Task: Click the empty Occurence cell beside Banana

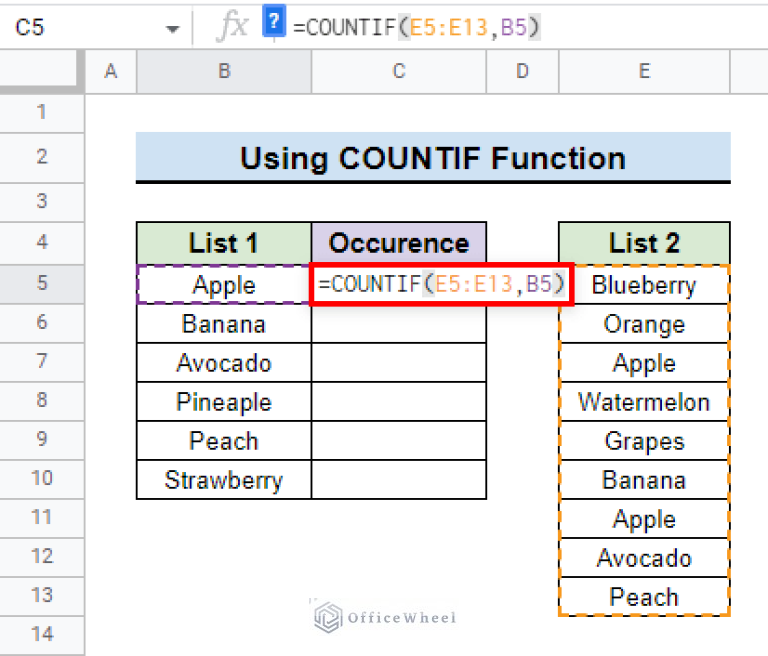Action: (x=399, y=324)
